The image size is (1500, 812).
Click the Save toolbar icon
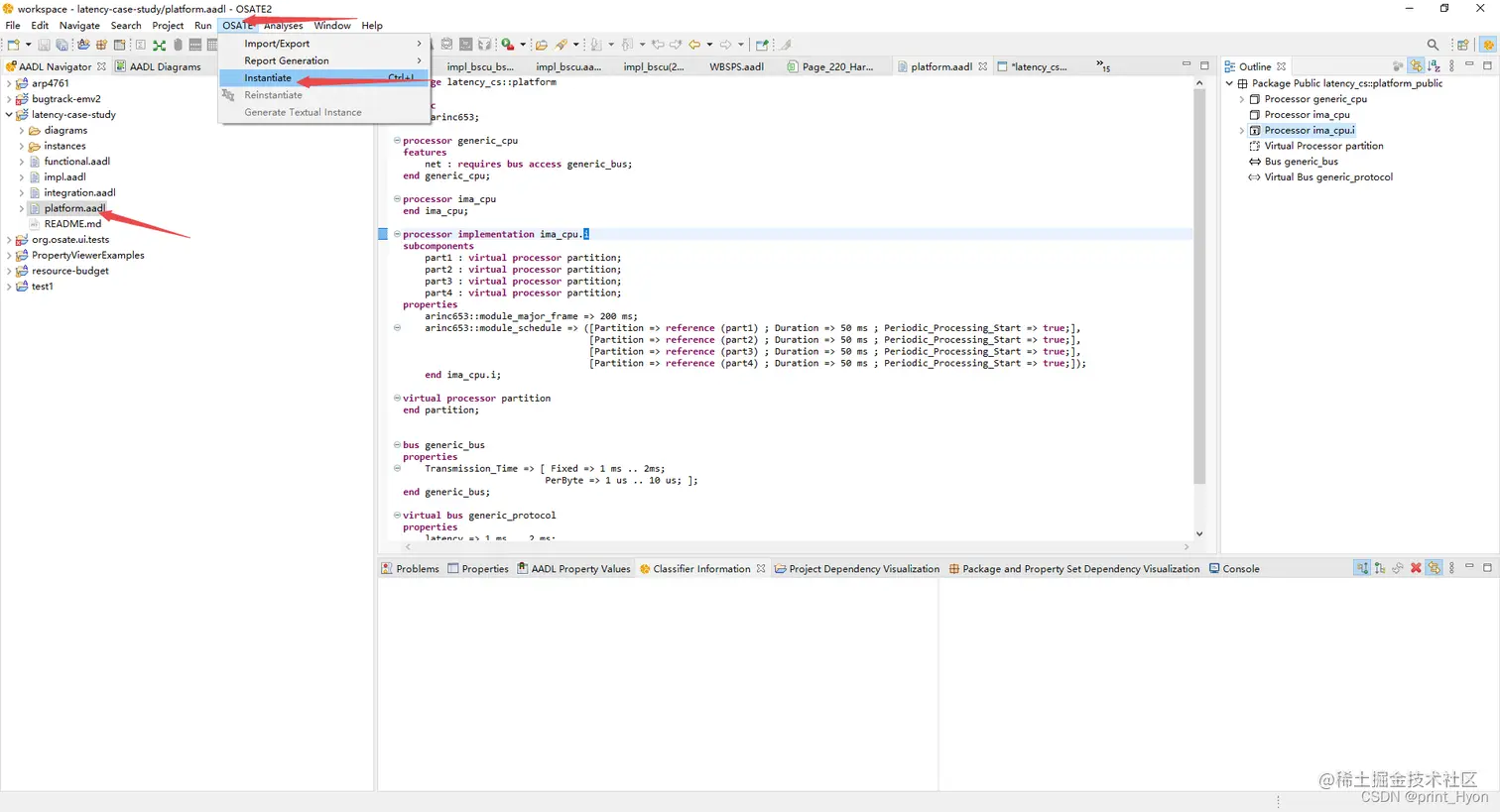point(44,45)
